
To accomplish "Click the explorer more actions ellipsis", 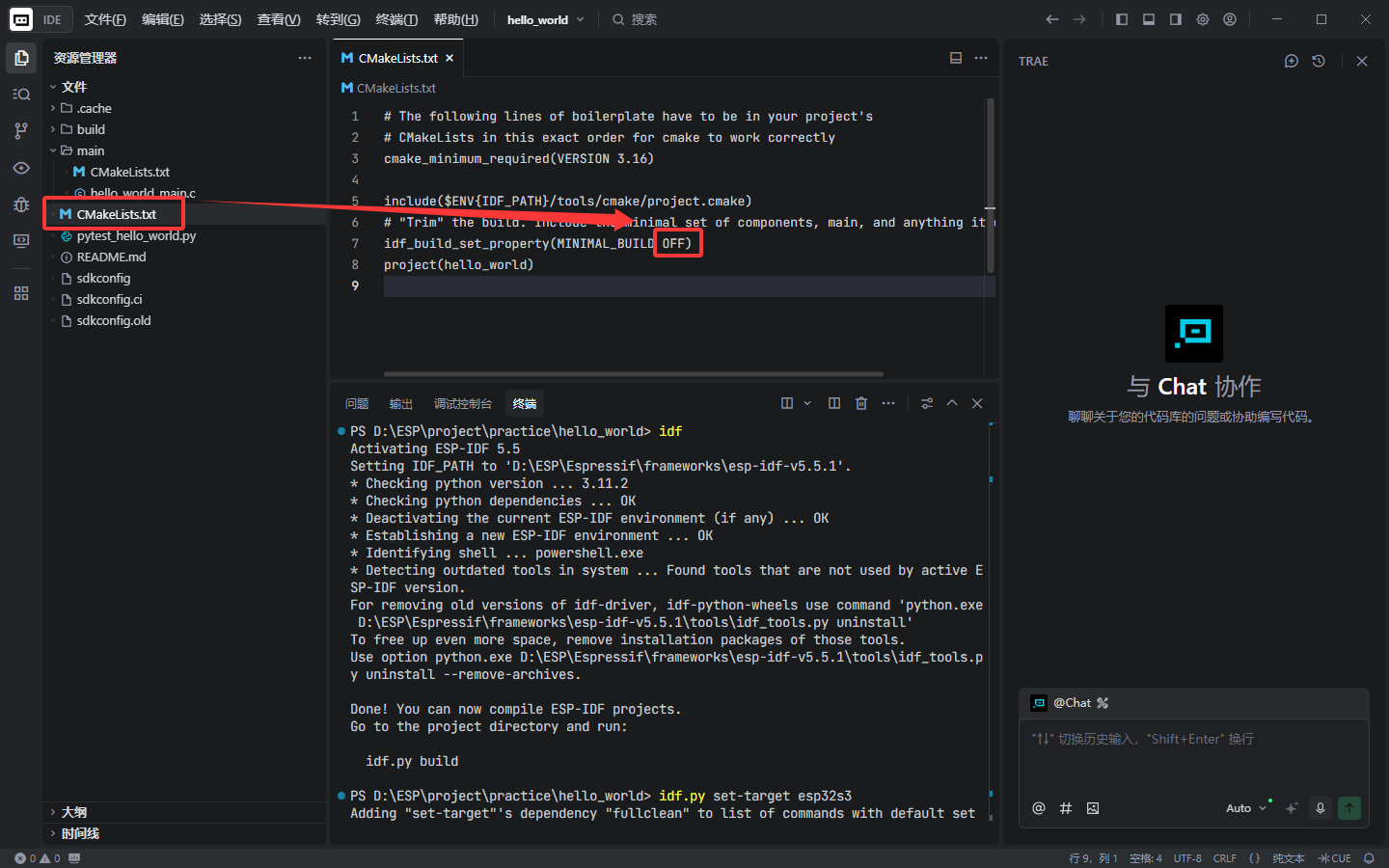I will point(305,58).
